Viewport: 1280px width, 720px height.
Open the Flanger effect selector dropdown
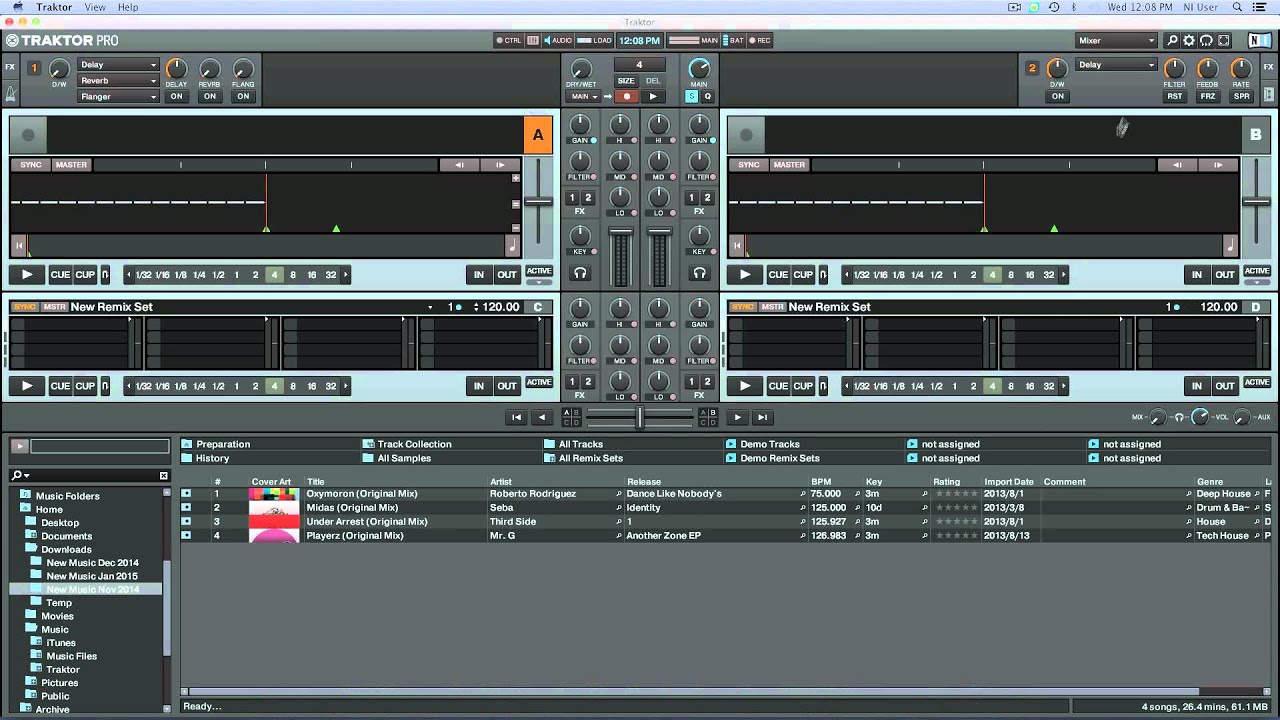pos(119,97)
